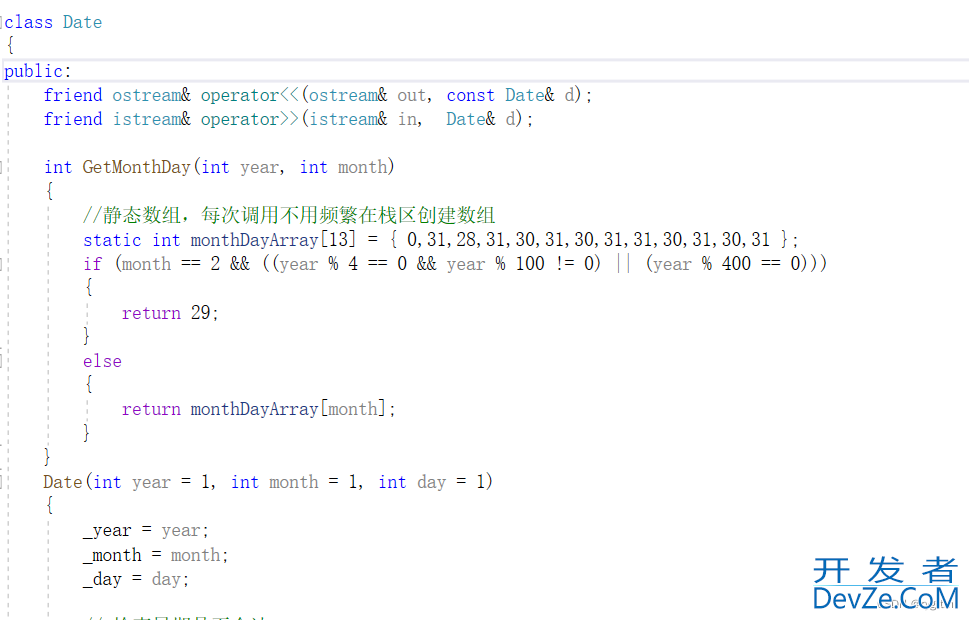Click the Date constructor name before '(int year = 1'

click(x=62, y=482)
